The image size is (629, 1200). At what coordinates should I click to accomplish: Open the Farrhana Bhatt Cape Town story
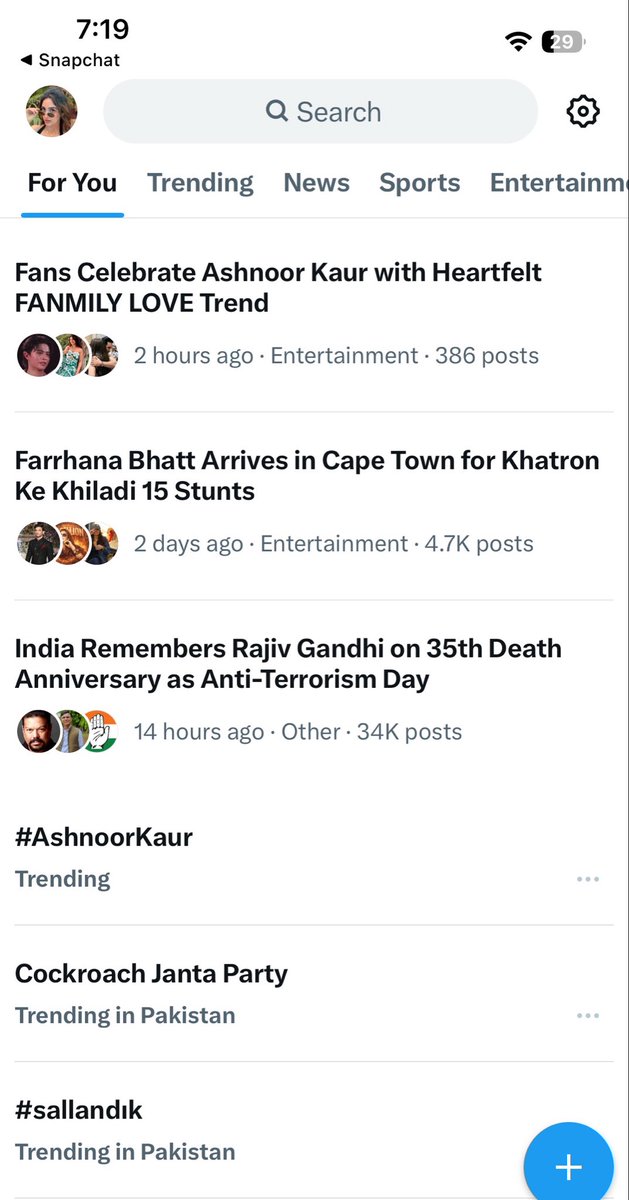pos(314,506)
